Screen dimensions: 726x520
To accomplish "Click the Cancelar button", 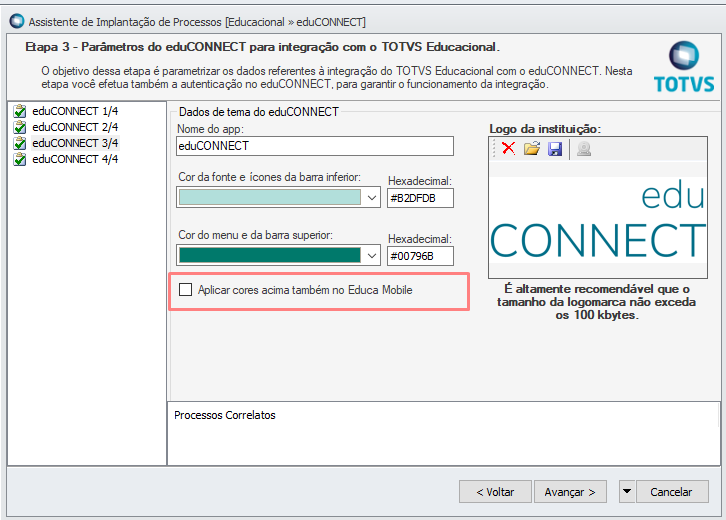I will (x=672, y=491).
